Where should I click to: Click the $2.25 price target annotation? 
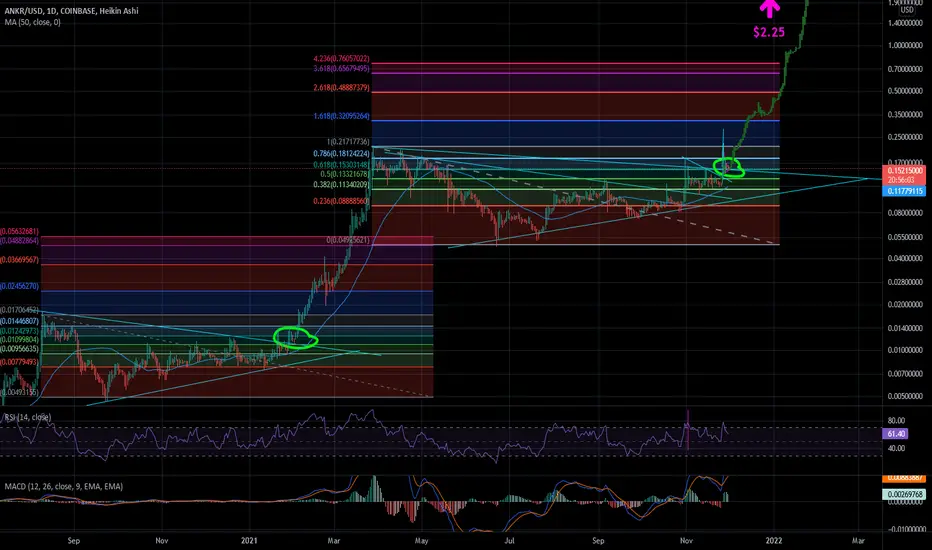click(x=769, y=32)
